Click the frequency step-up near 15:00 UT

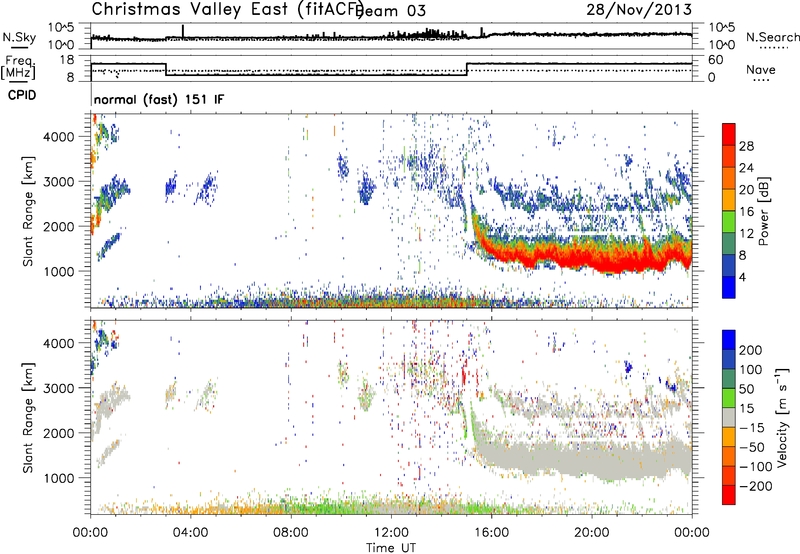[x=467, y=69]
